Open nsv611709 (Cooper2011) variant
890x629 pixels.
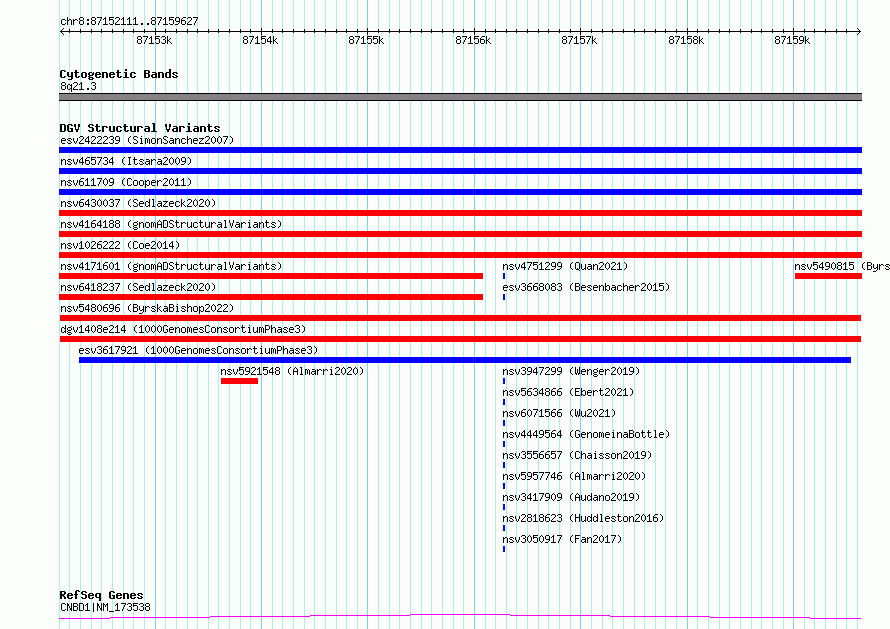pyautogui.click(x=126, y=182)
